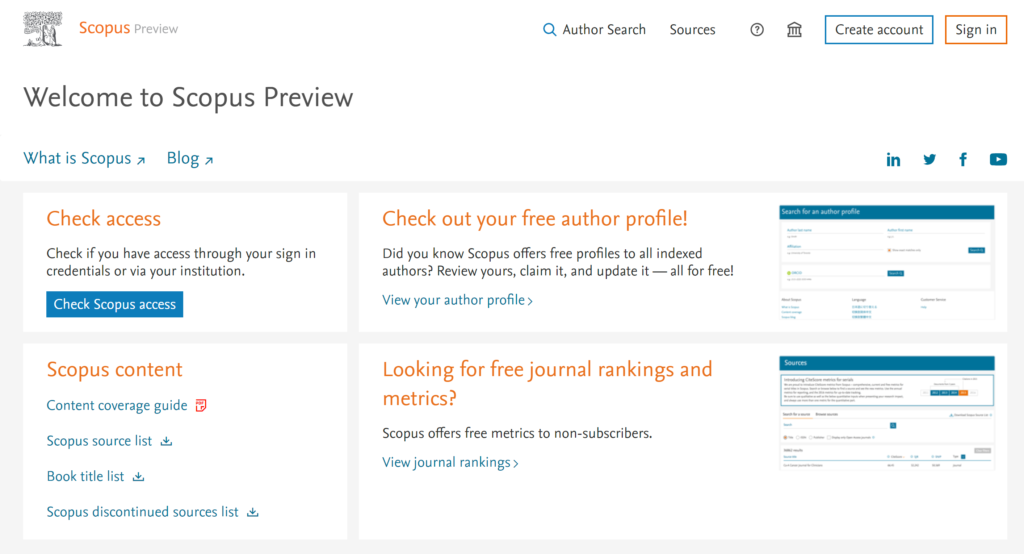Image resolution: width=1024 pixels, height=554 pixels.
Task: Click external arrow beside What is Scopus
Action: [140, 160]
